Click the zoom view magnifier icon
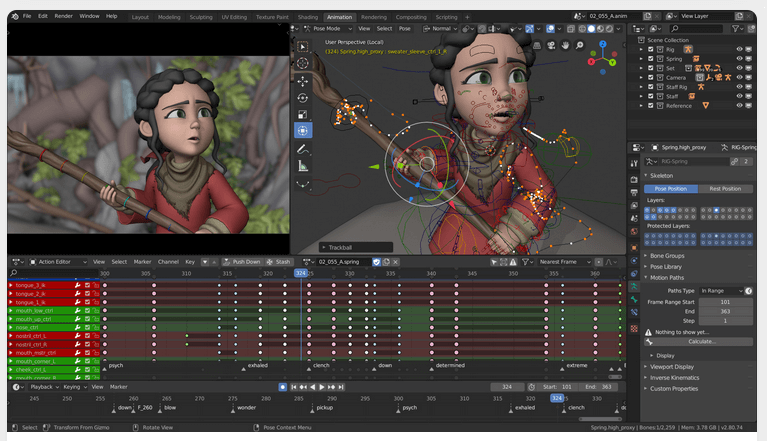This screenshot has height=441, width=767. (579, 45)
